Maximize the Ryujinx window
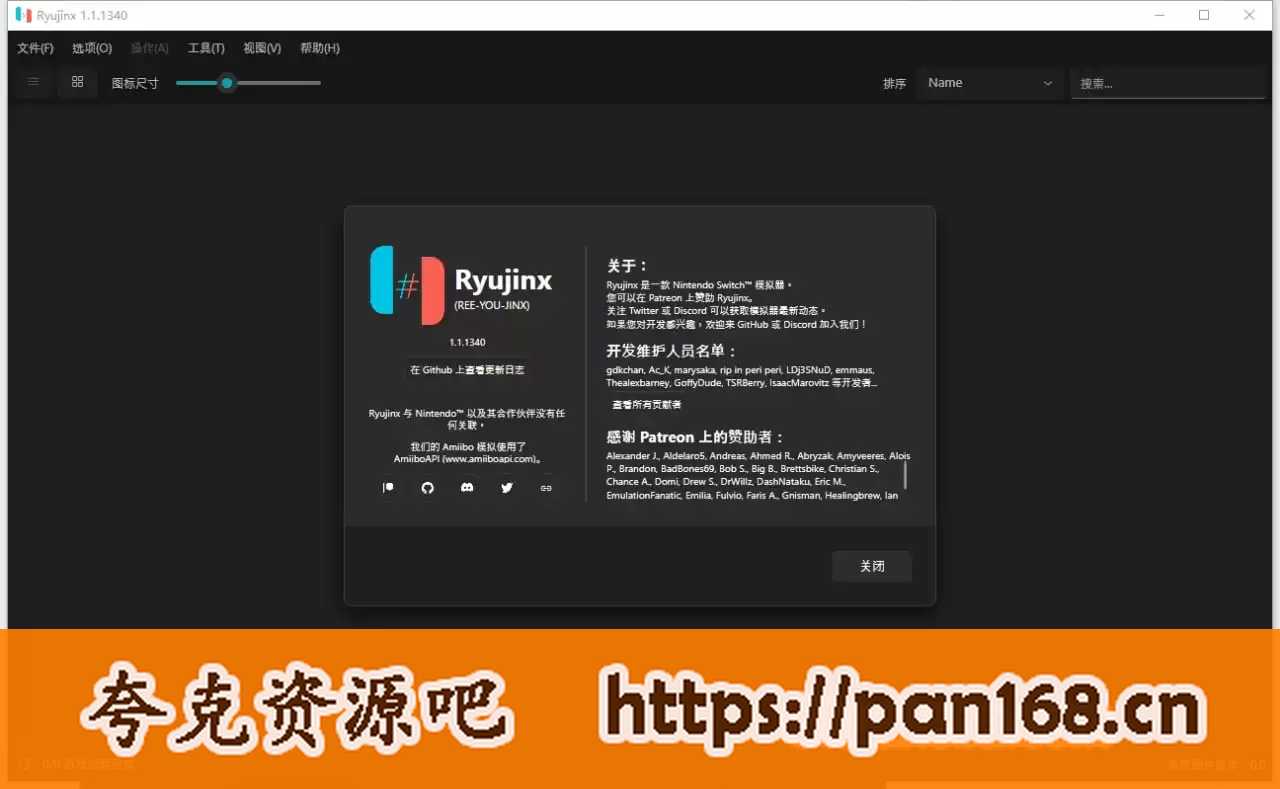 1204,15
